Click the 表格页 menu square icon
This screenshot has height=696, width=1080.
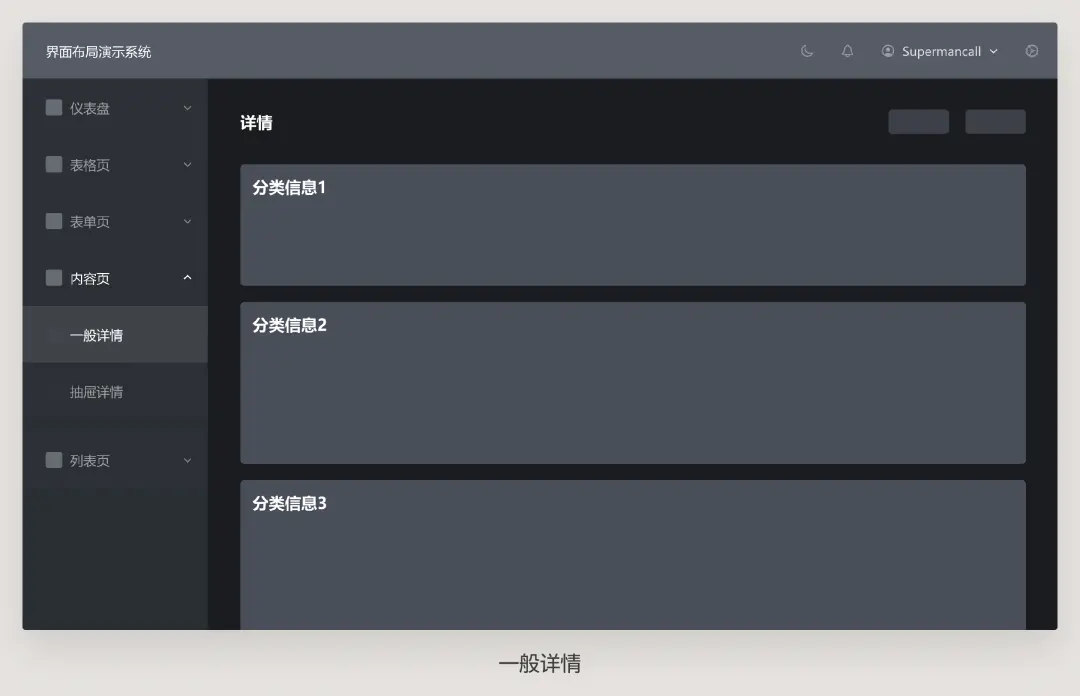[x=54, y=164]
